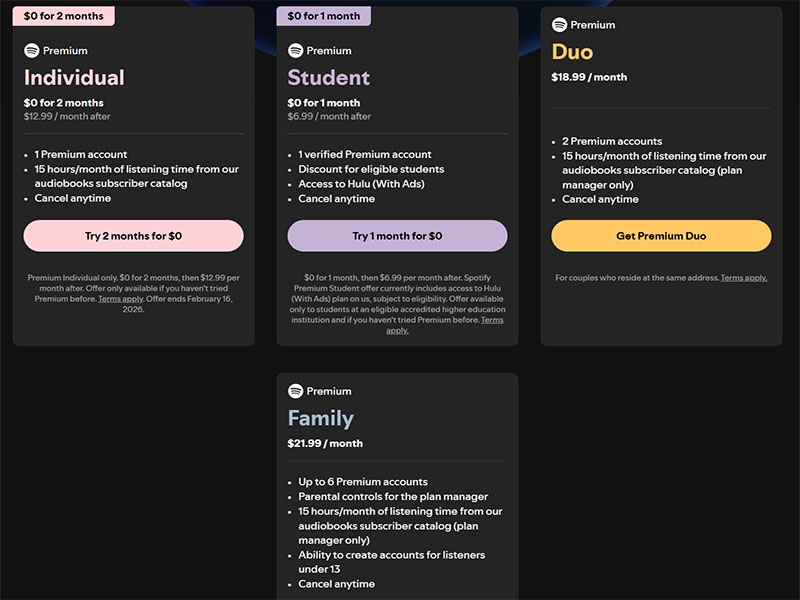Click the '$18.99 / month' Duo price
The height and width of the screenshot is (600, 800).
coord(589,77)
